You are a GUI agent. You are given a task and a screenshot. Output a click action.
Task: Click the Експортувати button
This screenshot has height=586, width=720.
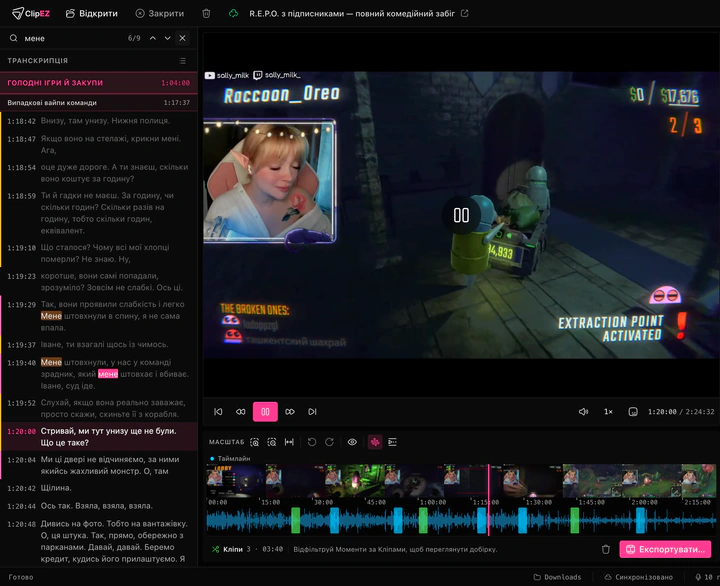pos(665,549)
